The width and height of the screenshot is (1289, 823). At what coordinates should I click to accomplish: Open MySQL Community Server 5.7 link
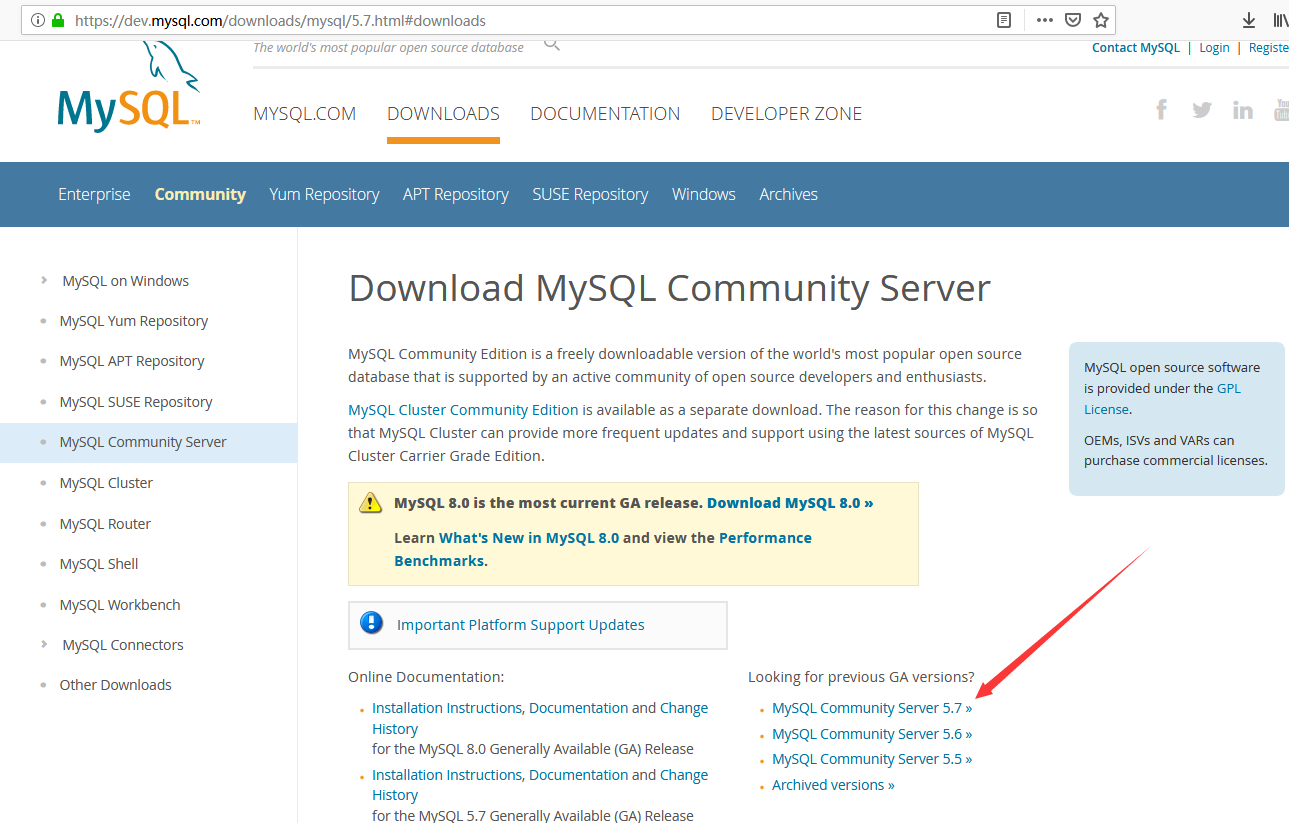(872, 708)
